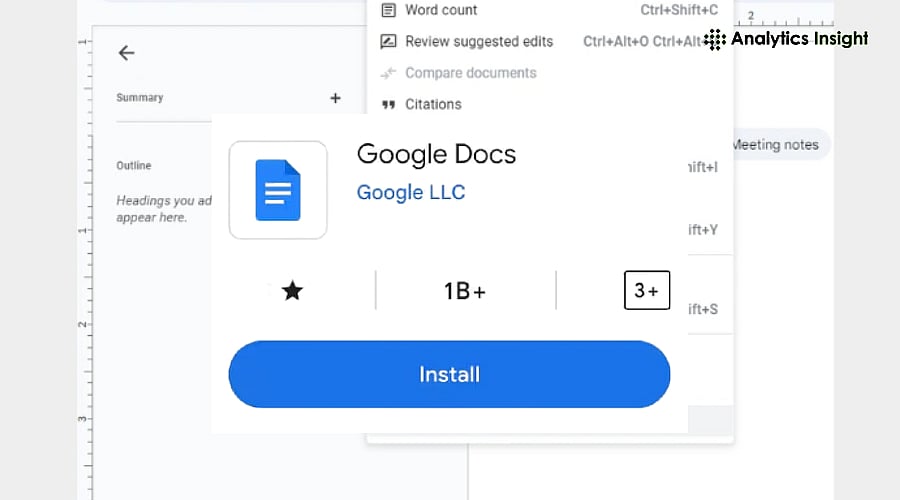Click the Meeting notes chip
The height and width of the screenshot is (500, 900).
[x=776, y=145]
